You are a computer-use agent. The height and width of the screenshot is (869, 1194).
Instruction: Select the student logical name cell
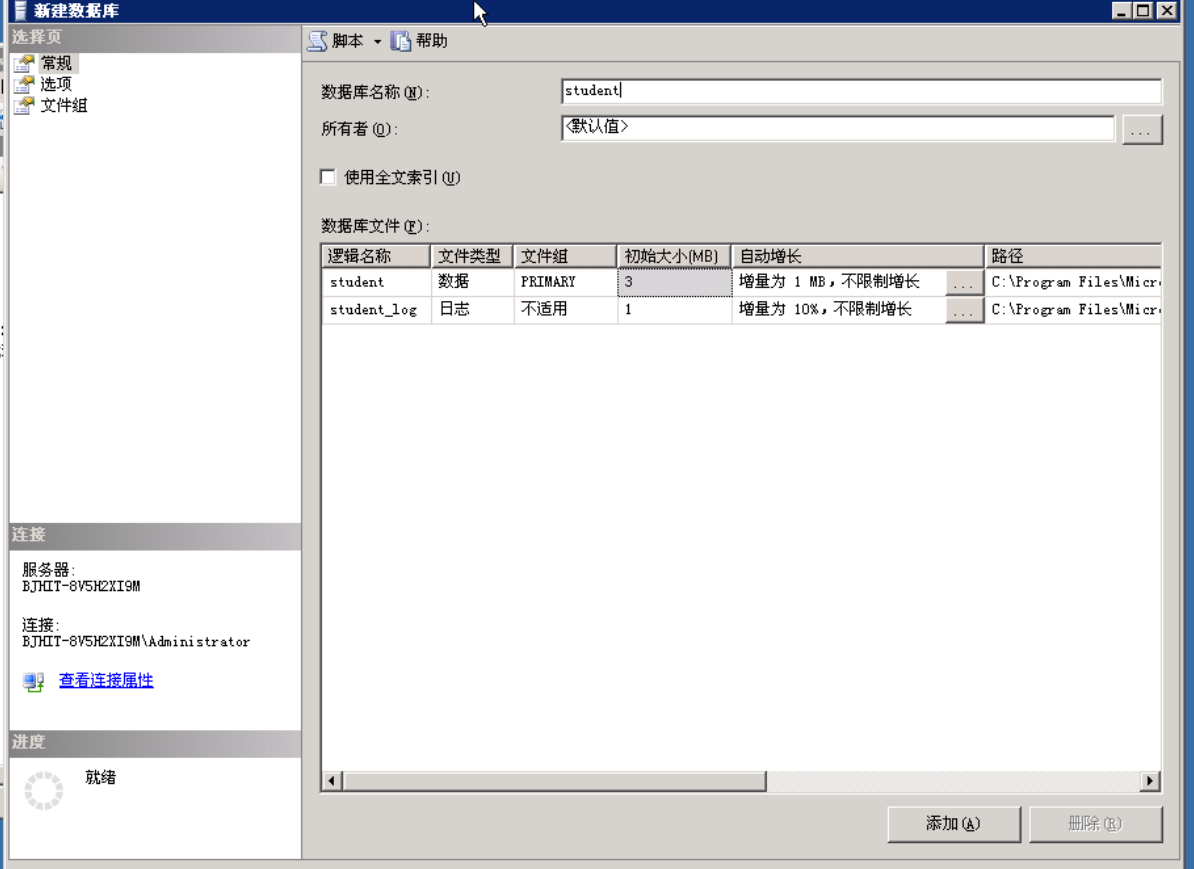tap(376, 282)
